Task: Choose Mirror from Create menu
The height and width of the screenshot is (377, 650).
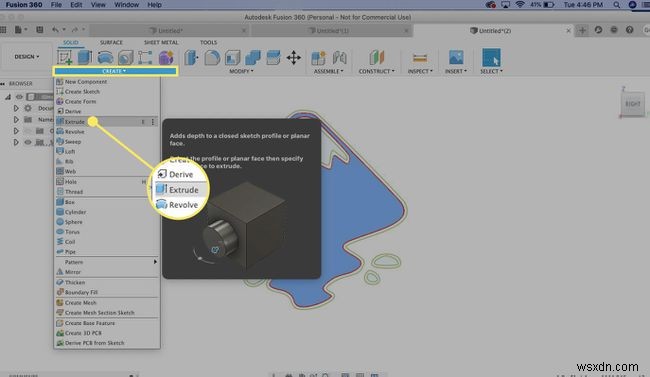Action: point(107,272)
